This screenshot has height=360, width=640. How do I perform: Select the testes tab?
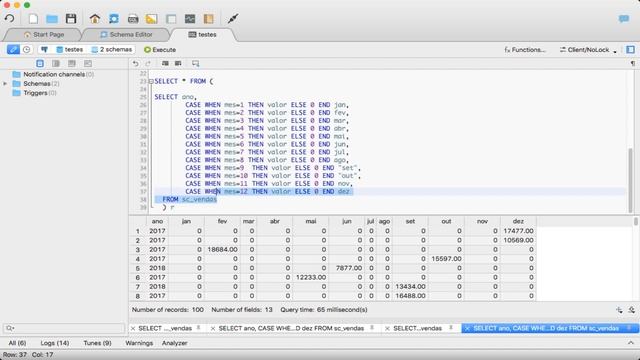click(x=203, y=34)
